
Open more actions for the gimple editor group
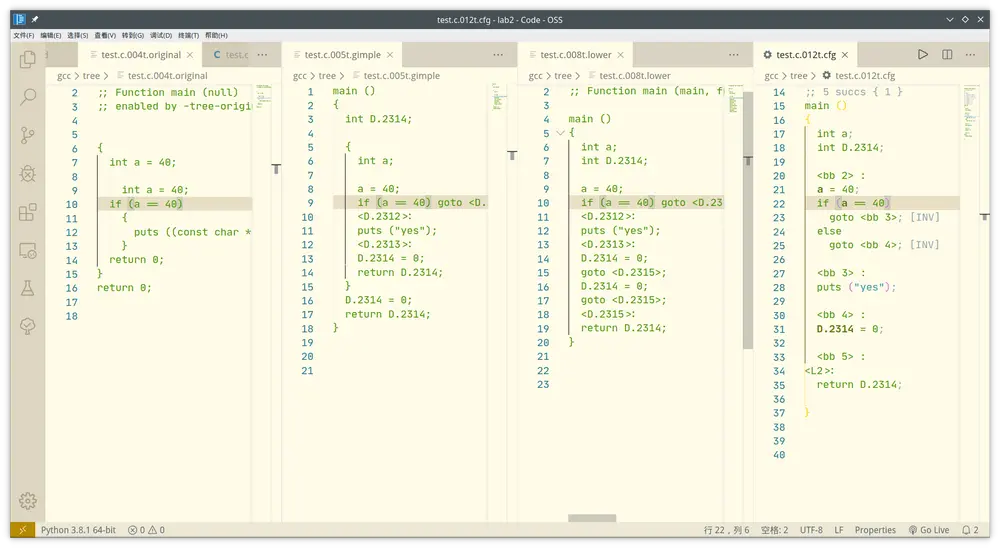pos(497,55)
